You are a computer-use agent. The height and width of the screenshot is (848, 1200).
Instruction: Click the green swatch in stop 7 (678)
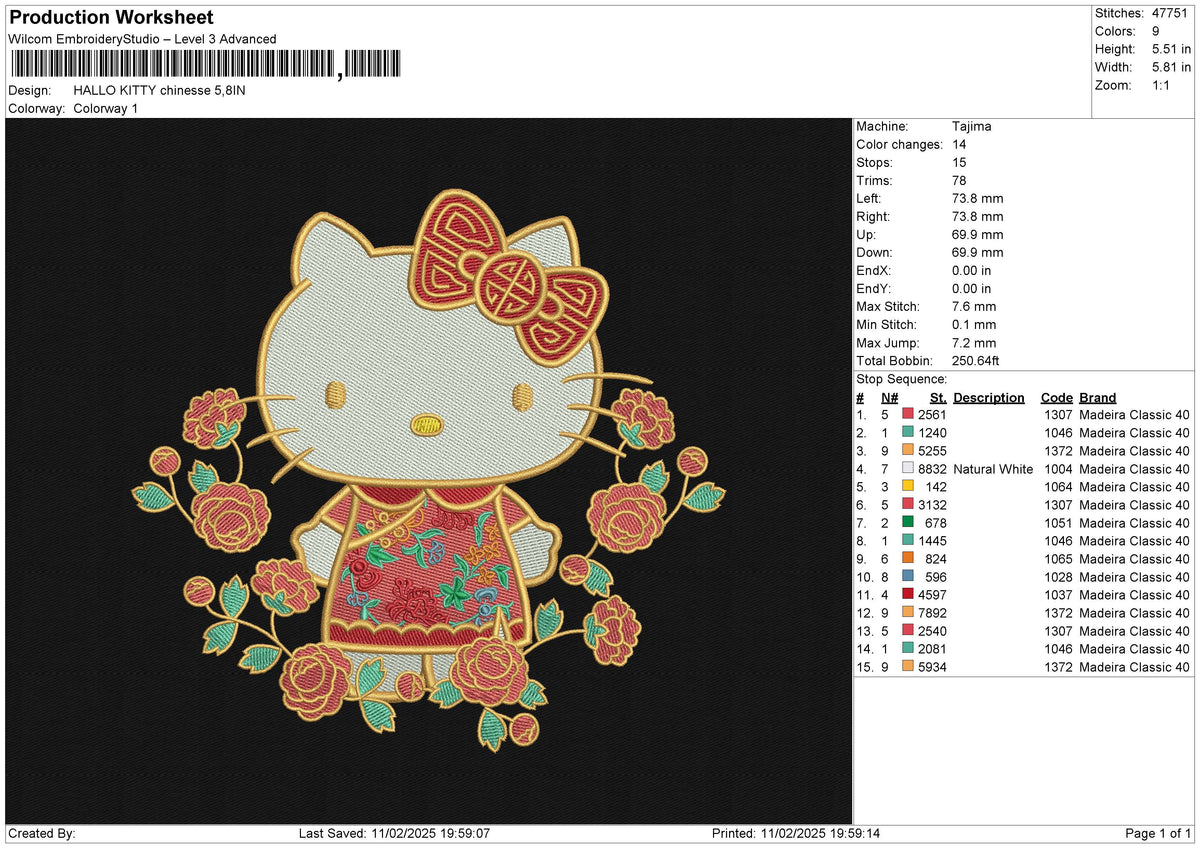[x=908, y=523]
